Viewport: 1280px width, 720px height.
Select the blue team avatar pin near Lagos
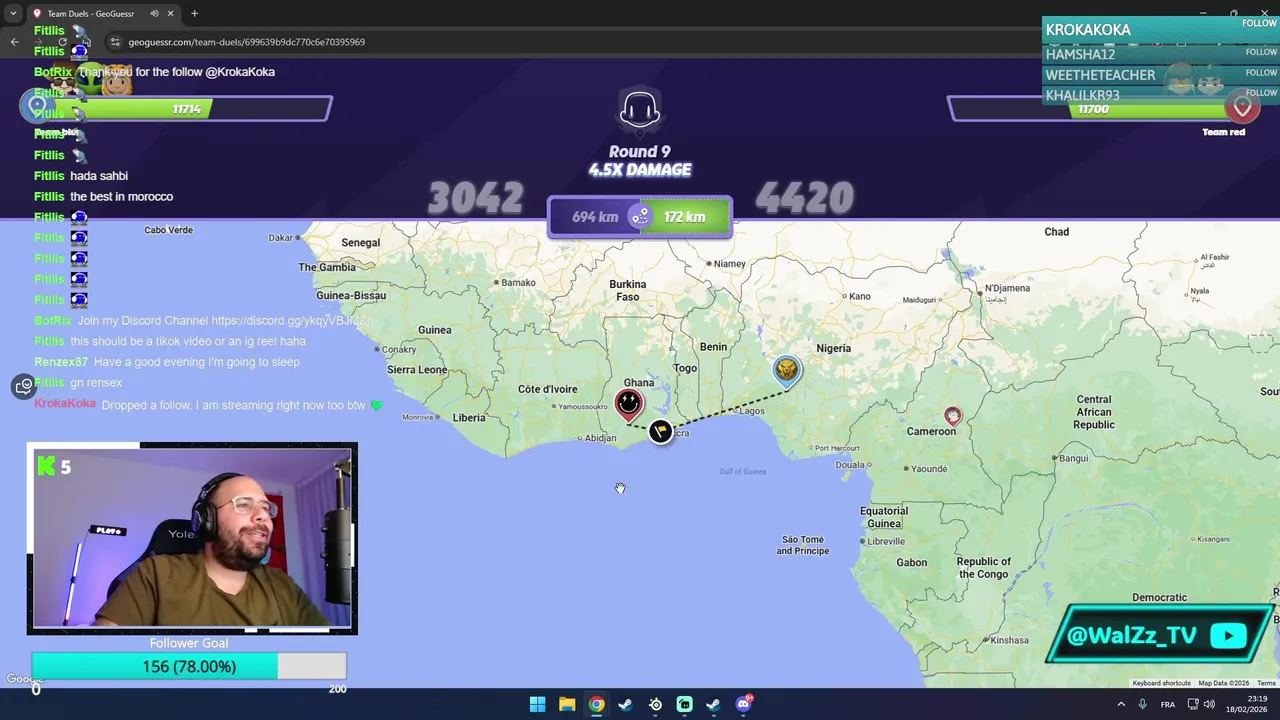tap(787, 371)
